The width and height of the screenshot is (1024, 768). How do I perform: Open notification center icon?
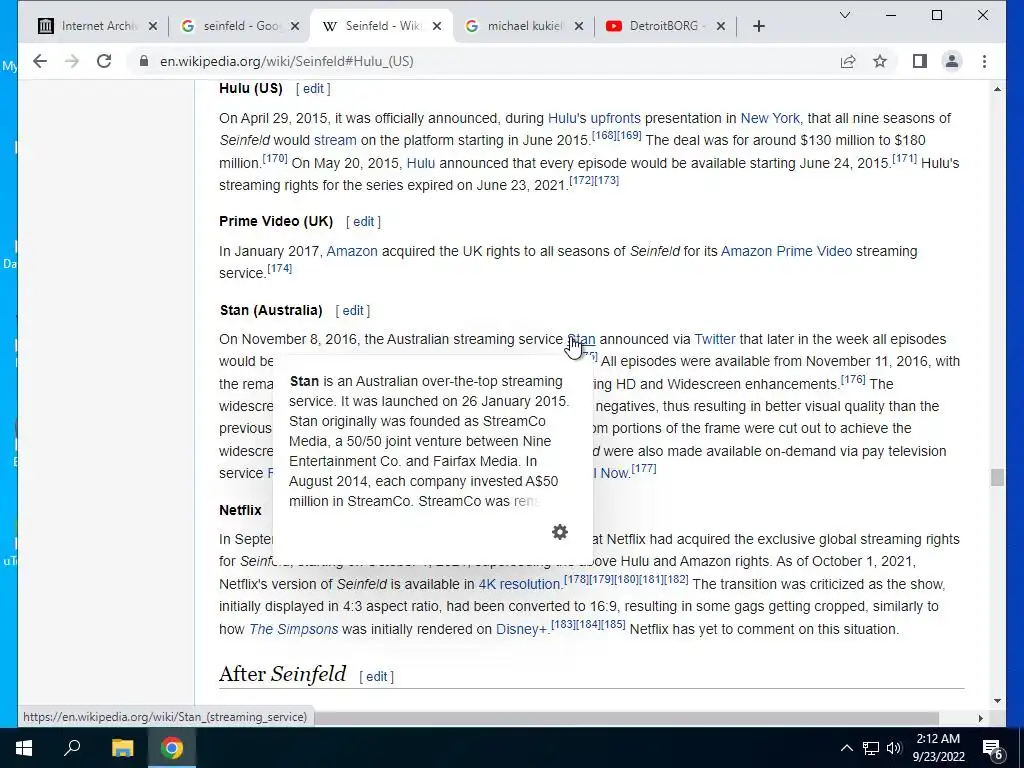click(x=992, y=748)
